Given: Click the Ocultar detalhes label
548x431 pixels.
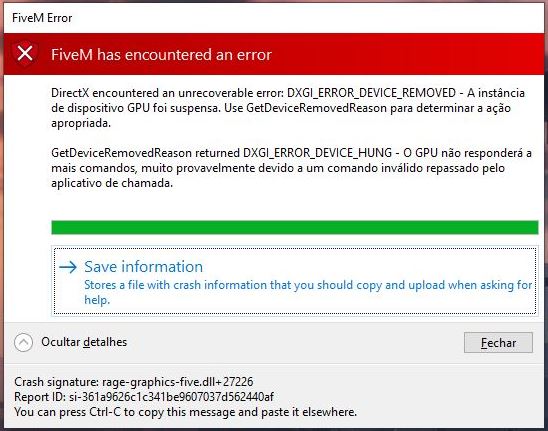Looking at the screenshot, I should pos(84,342).
